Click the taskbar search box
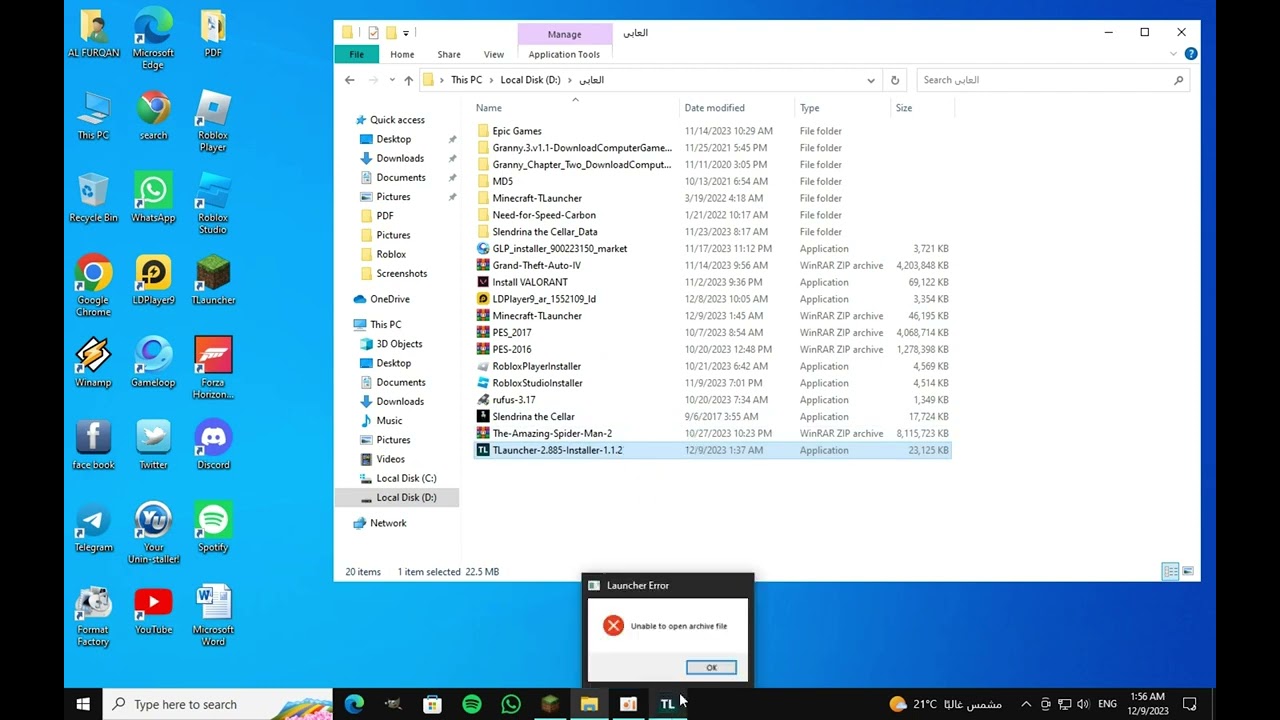 point(218,704)
